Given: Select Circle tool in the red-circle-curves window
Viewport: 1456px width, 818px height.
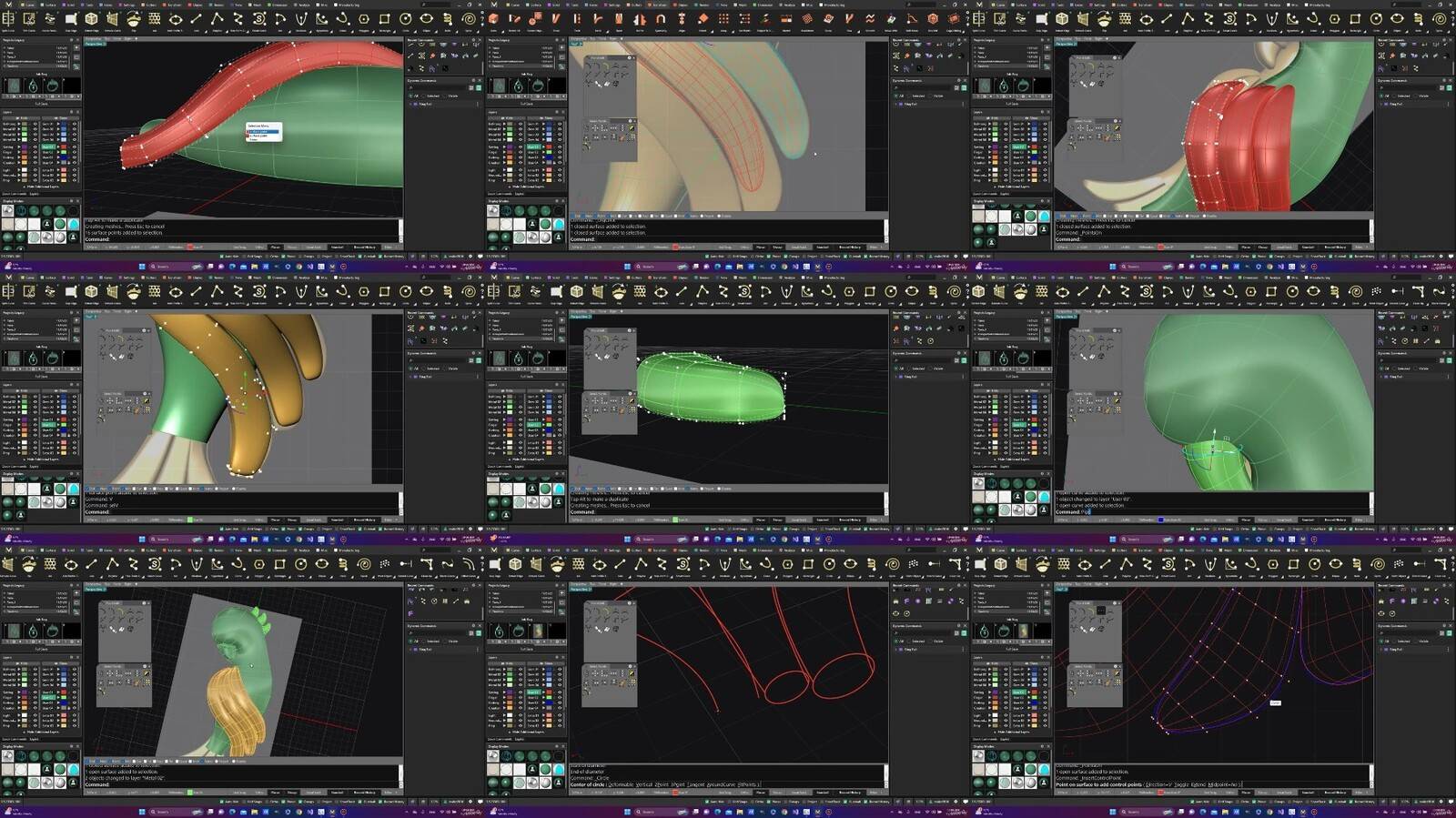Looking at the screenshot, I should (831, 564).
